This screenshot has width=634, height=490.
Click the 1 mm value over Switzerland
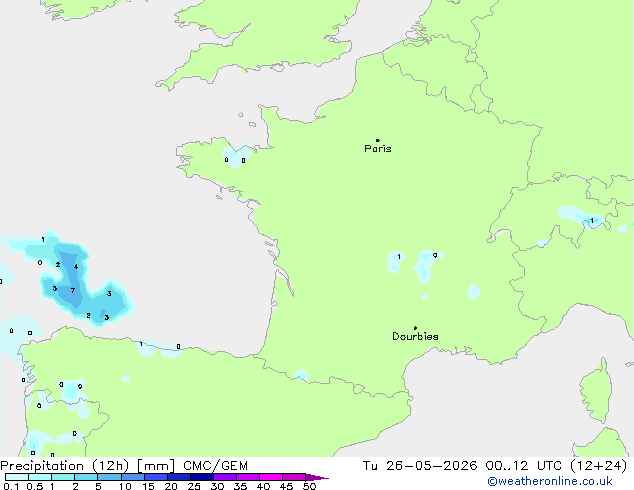coord(592,221)
